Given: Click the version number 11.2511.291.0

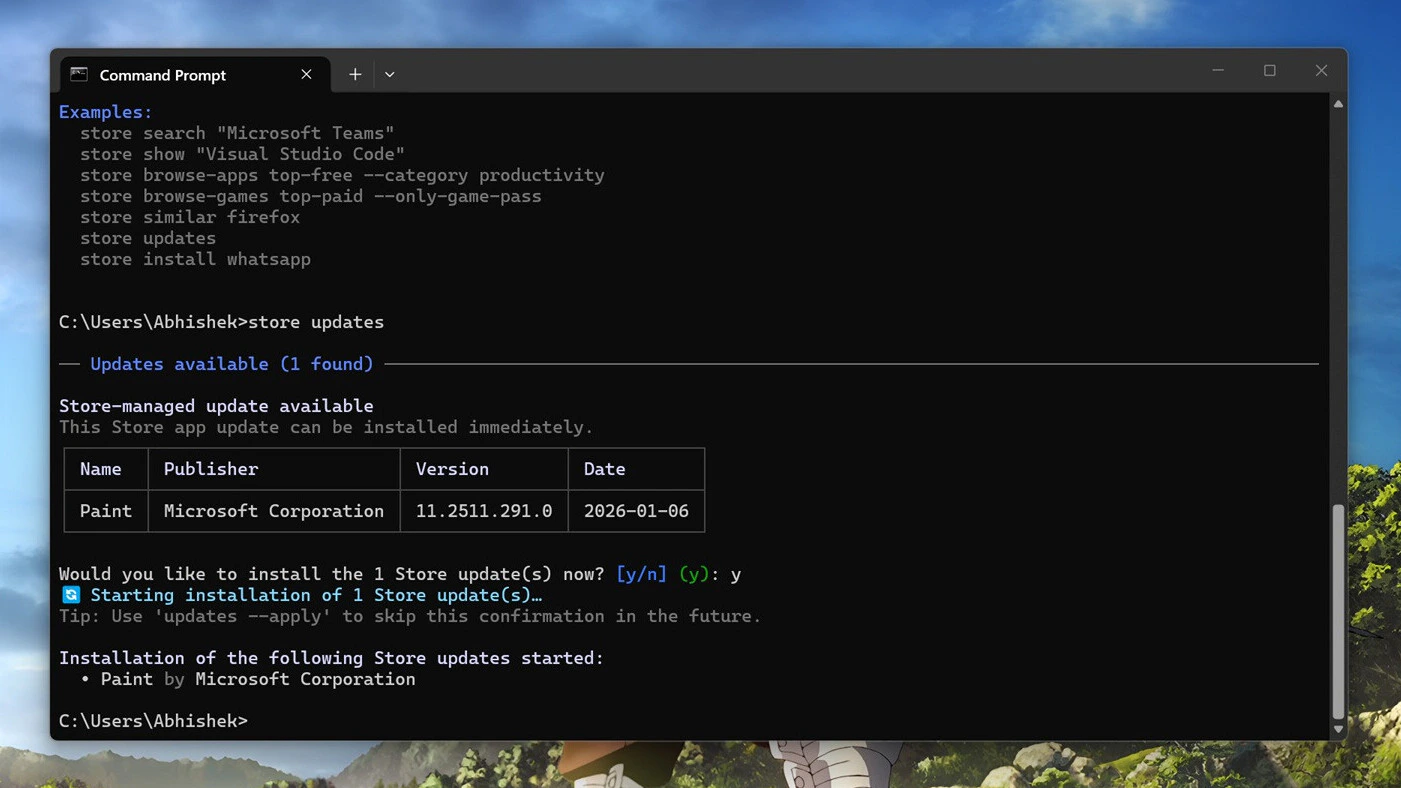Looking at the screenshot, I should pos(484,511).
